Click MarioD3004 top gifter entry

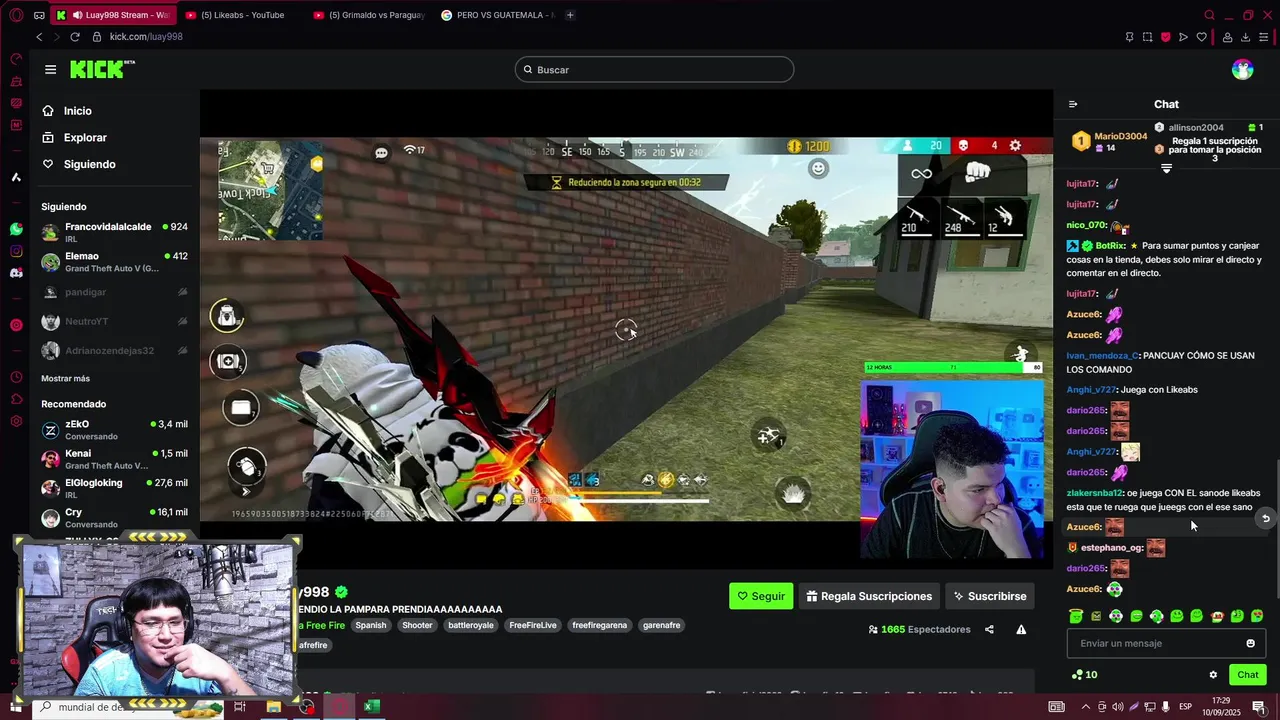pos(1109,141)
